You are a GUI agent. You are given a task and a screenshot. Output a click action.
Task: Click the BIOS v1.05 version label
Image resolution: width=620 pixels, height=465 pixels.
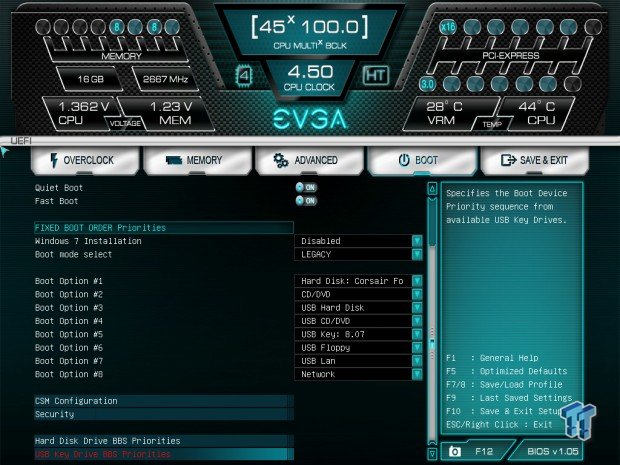(x=553, y=451)
